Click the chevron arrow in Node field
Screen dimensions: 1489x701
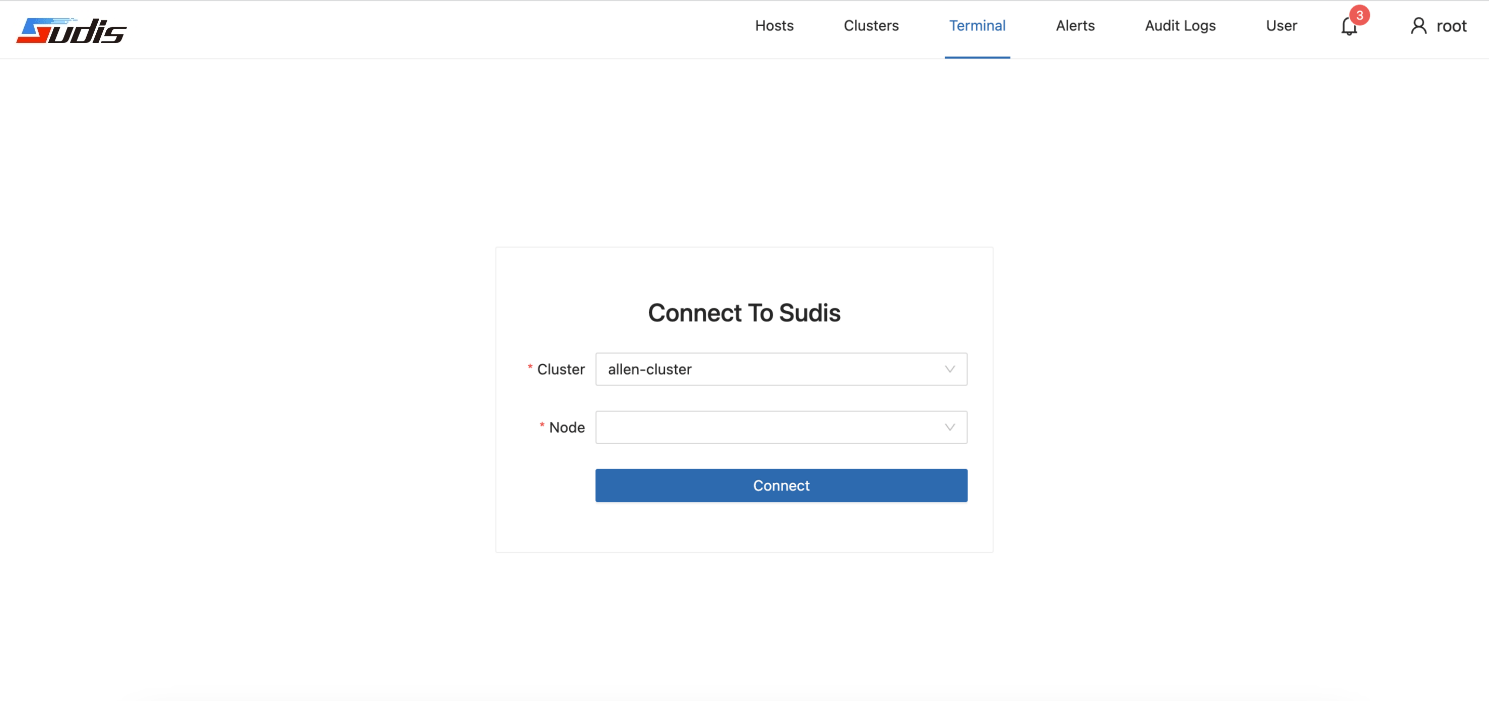click(x=950, y=427)
